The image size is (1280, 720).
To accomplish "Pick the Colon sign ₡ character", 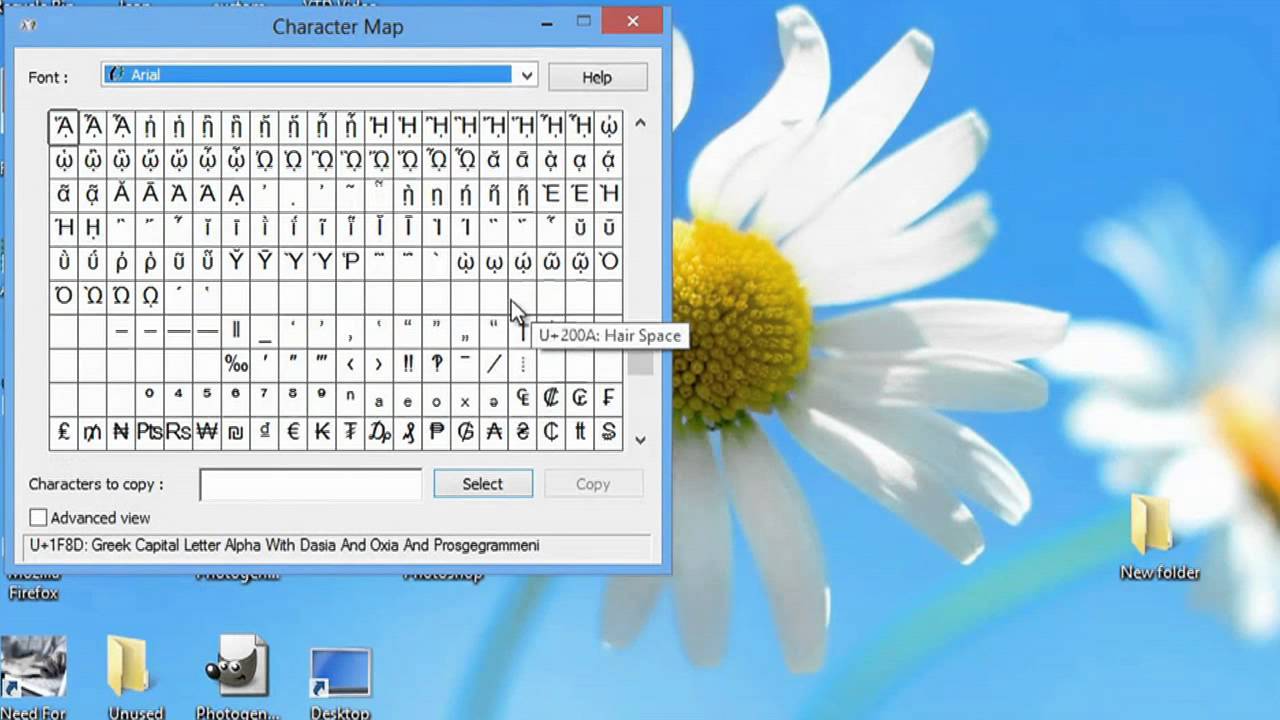I will [x=552, y=398].
